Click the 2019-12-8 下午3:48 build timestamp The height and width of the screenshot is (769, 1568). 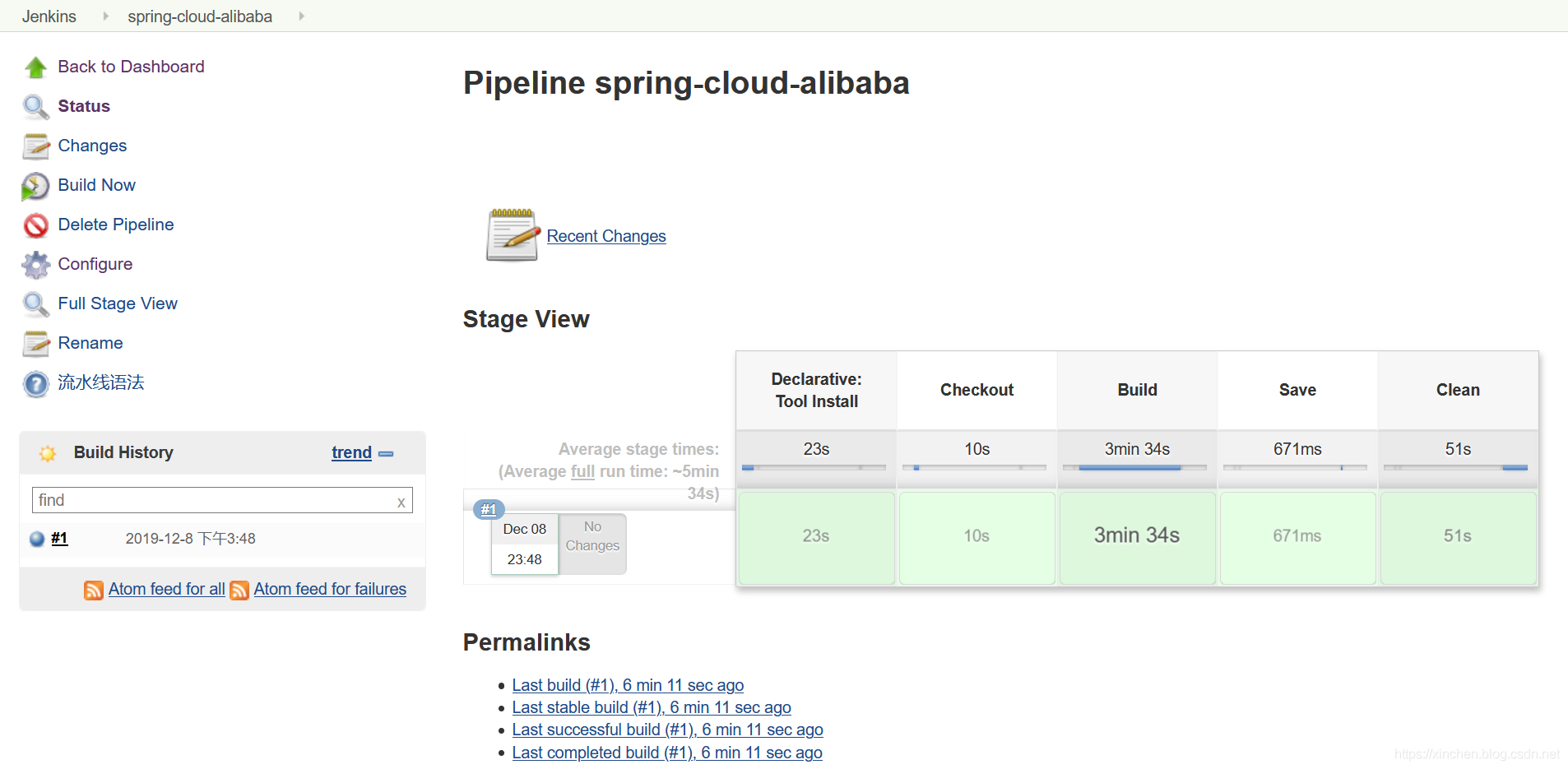(x=190, y=539)
